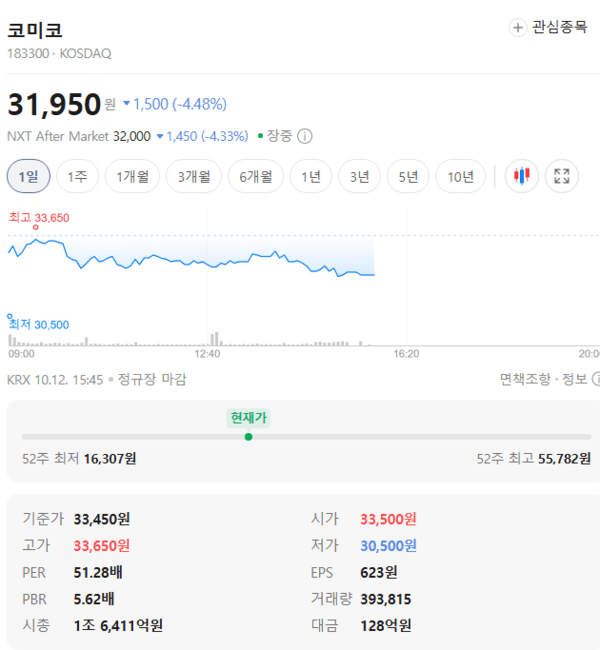
Task: Click the change value 1,500 (-4.48%)
Action: tap(175, 104)
